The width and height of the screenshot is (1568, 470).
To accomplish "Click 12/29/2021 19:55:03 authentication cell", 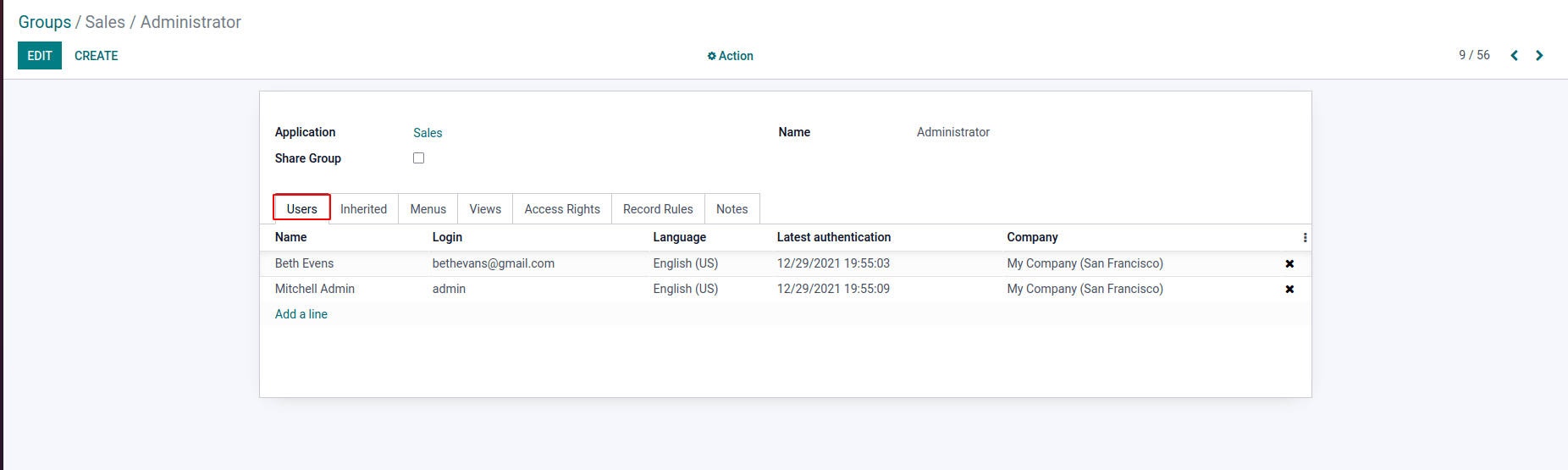I will click(x=833, y=263).
